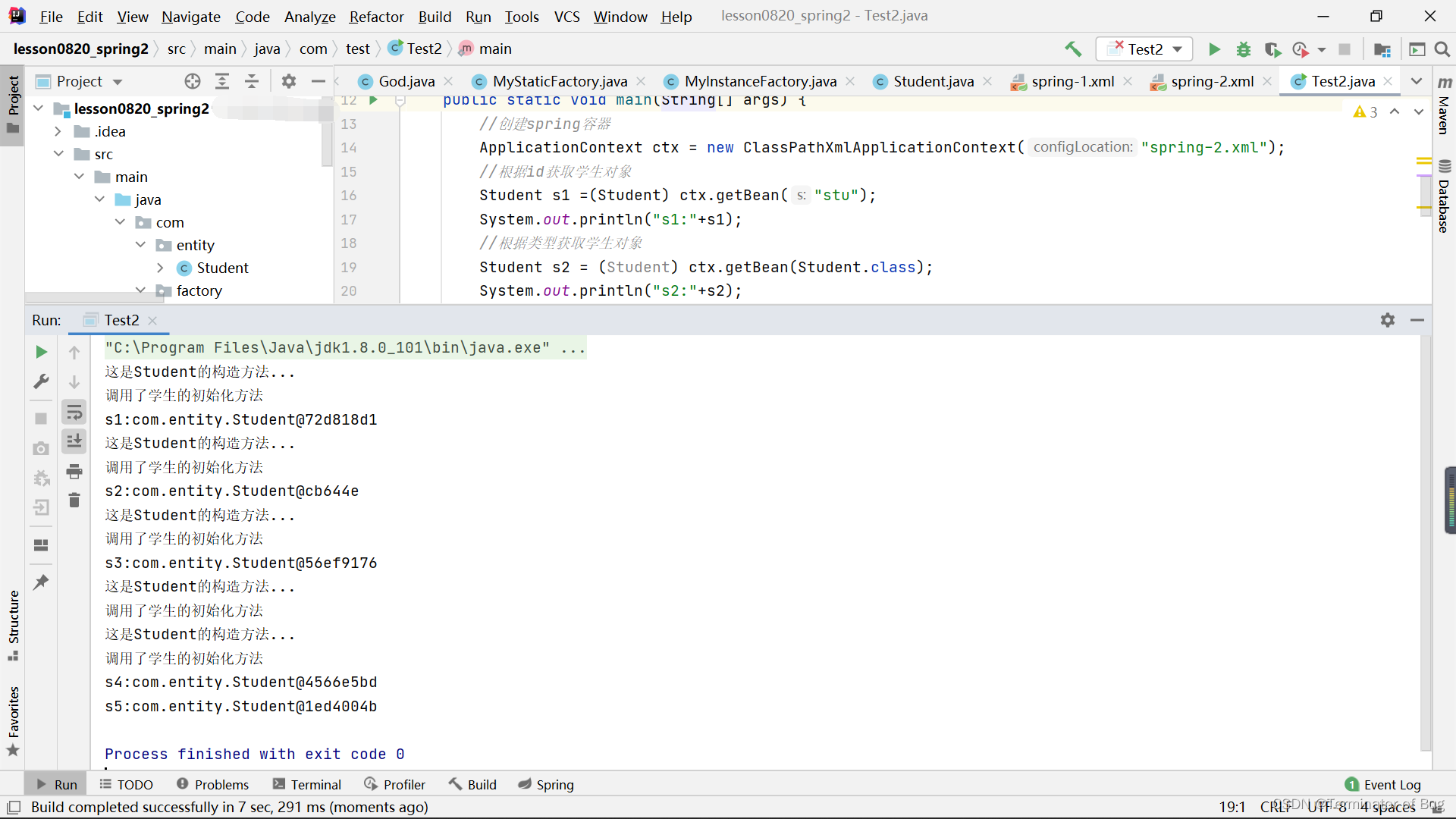The width and height of the screenshot is (1456, 819).
Task: Open the Refactor menu
Action: [376, 17]
